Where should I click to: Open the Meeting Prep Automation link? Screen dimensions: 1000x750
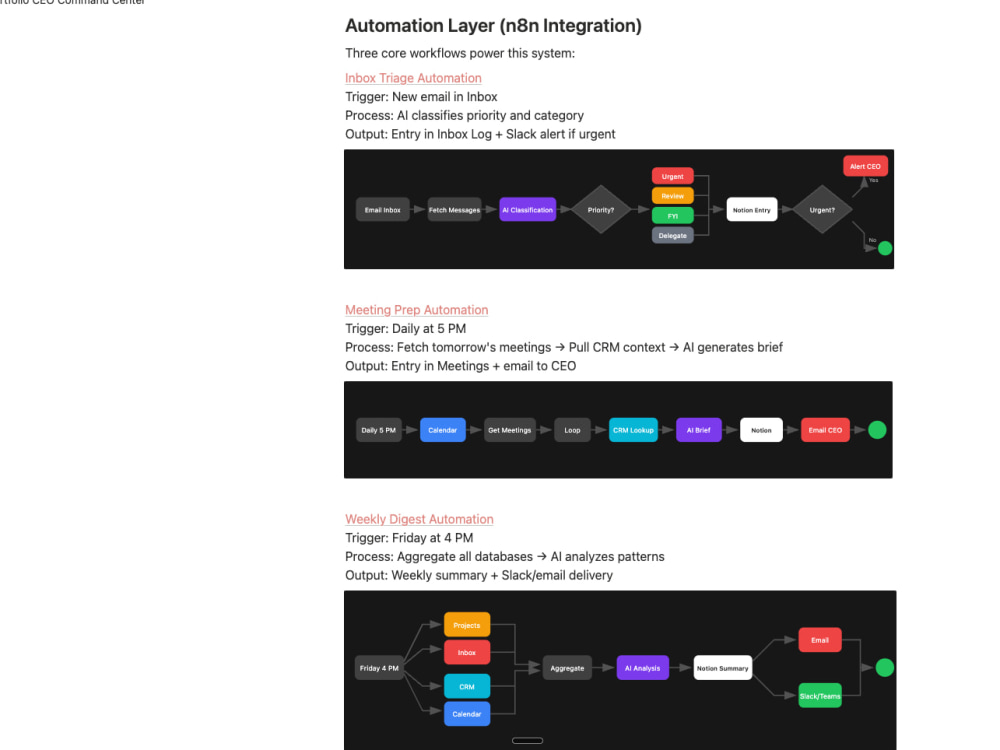[416, 310]
